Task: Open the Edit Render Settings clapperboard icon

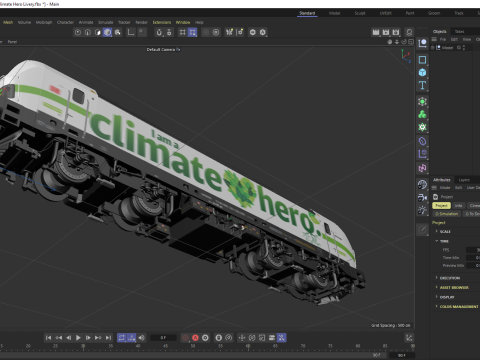Action: click(x=396, y=32)
